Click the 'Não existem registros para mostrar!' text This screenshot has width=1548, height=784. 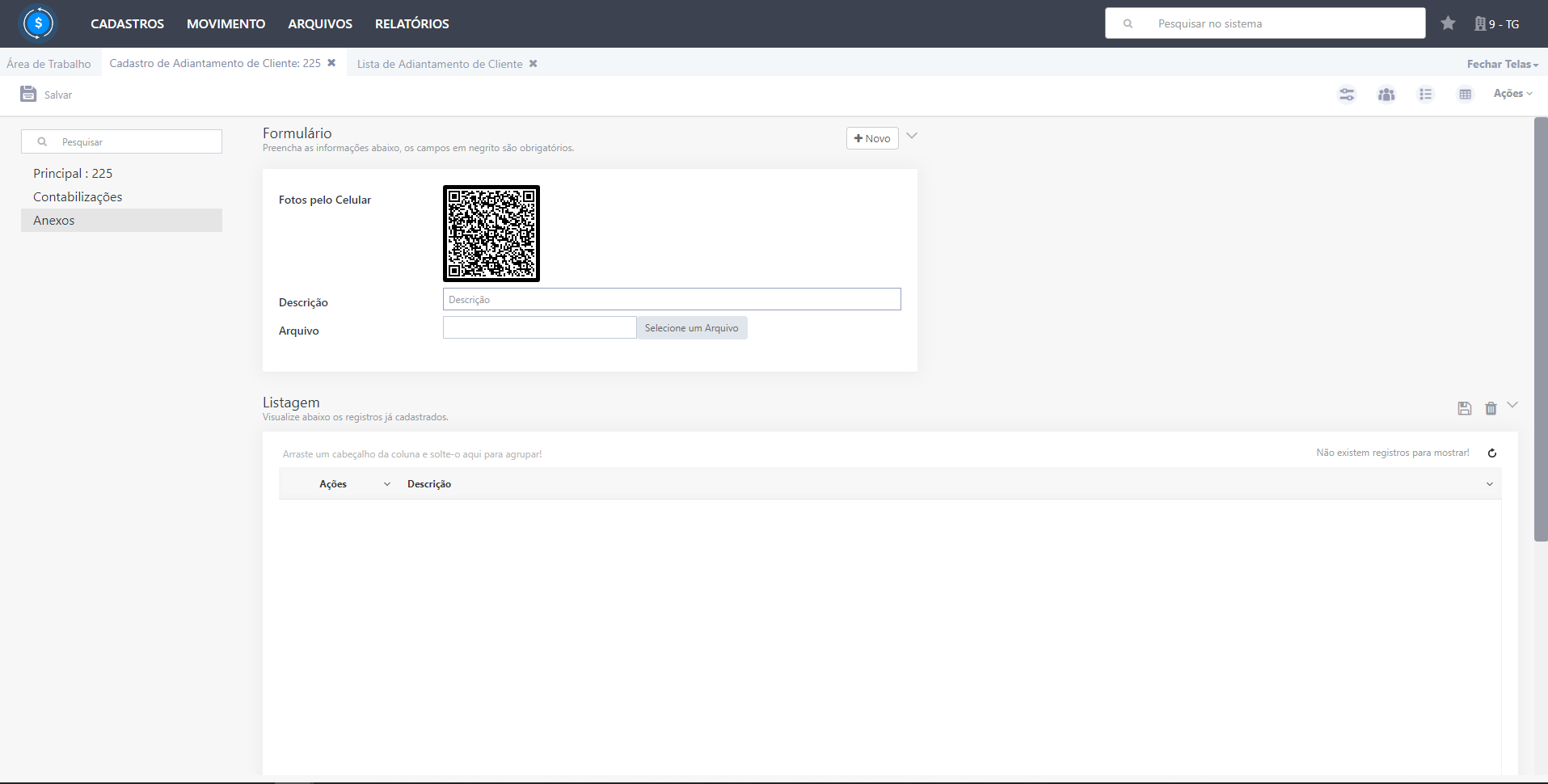pos(1393,453)
